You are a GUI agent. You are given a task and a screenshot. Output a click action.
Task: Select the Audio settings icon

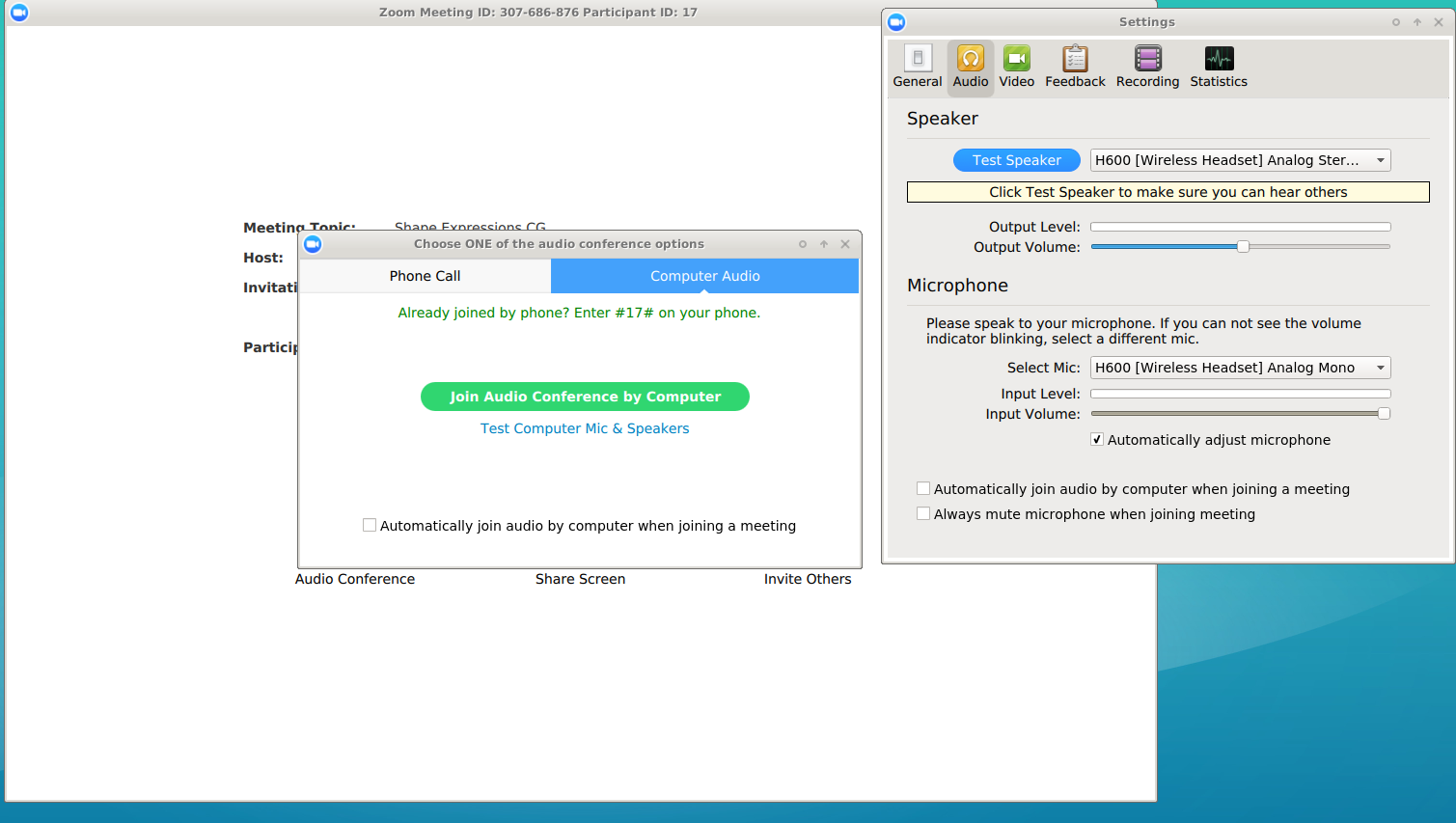click(970, 59)
